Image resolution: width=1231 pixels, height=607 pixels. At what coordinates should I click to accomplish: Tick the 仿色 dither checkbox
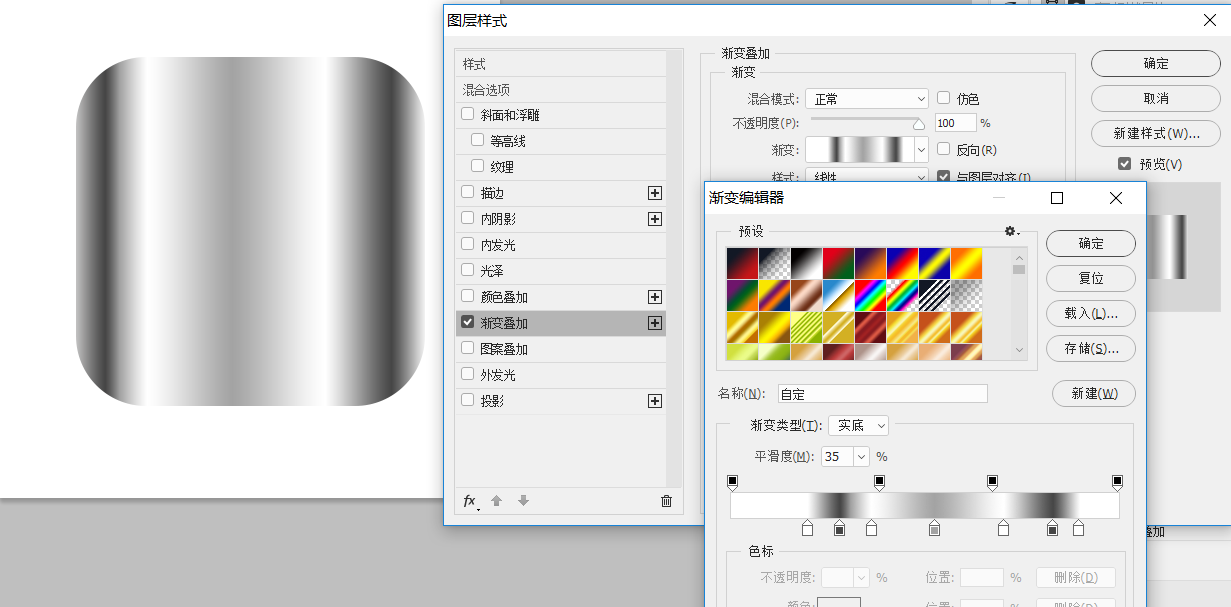tap(943, 98)
